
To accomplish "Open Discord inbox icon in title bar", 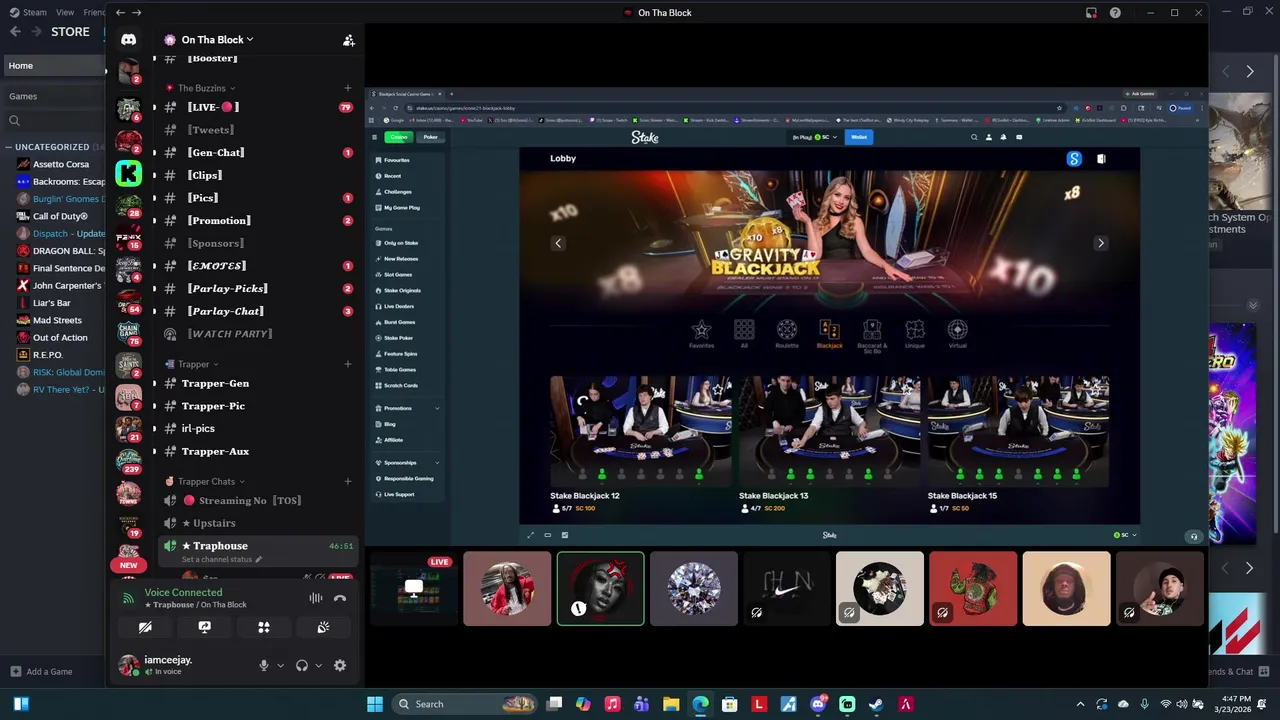I will point(1091,13).
